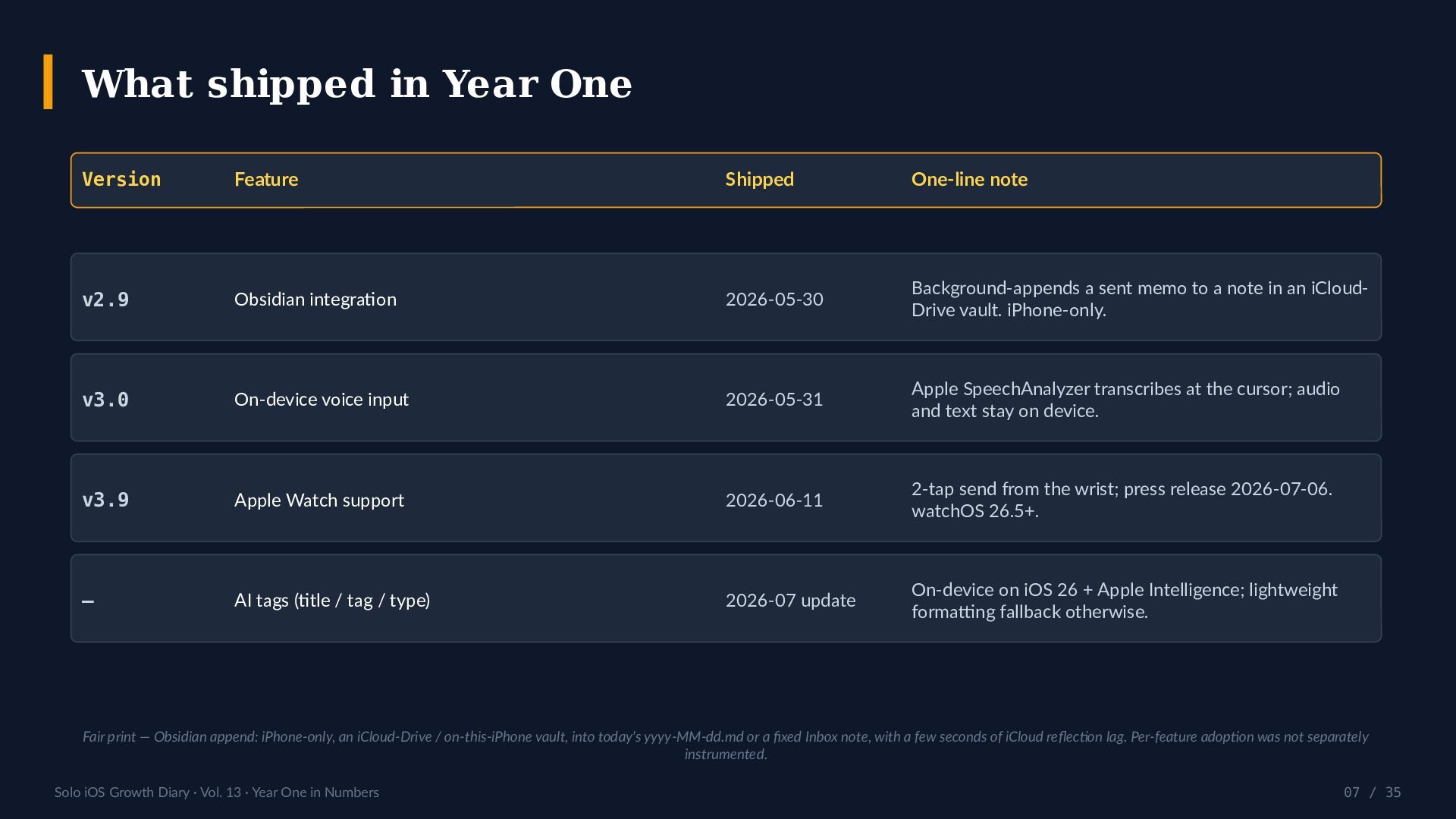Screen dimensions: 1456x819
Task: Select the Apple SpeechAnalyzer note text
Action: pyautogui.click(x=1125, y=400)
